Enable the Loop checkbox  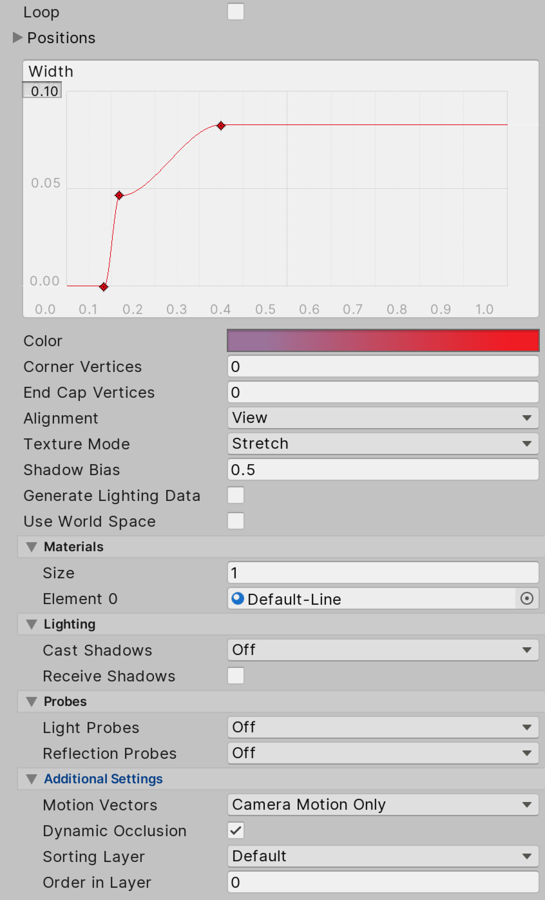[x=236, y=11]
